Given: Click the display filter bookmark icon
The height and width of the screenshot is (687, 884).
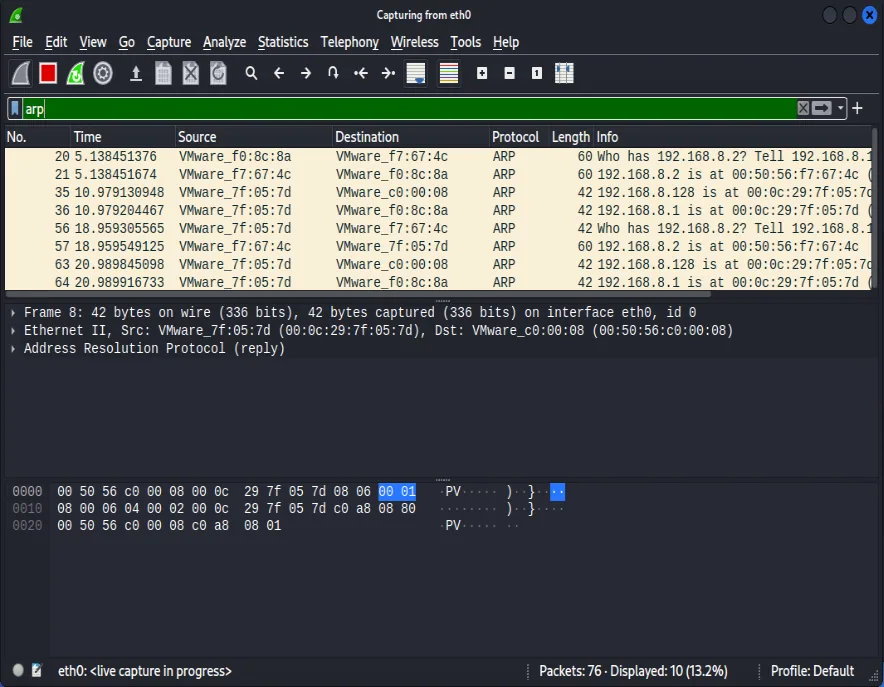Looking at the screenshot, I should point(15,108).
